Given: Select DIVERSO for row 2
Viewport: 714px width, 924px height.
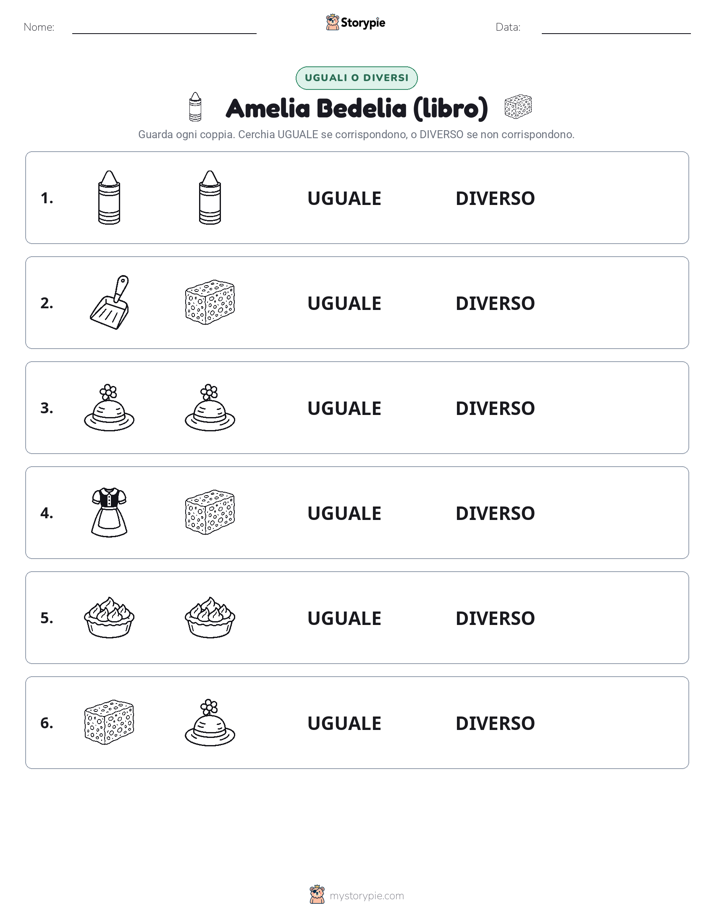Looking at the screenshot, I should [x=495, y=303].
